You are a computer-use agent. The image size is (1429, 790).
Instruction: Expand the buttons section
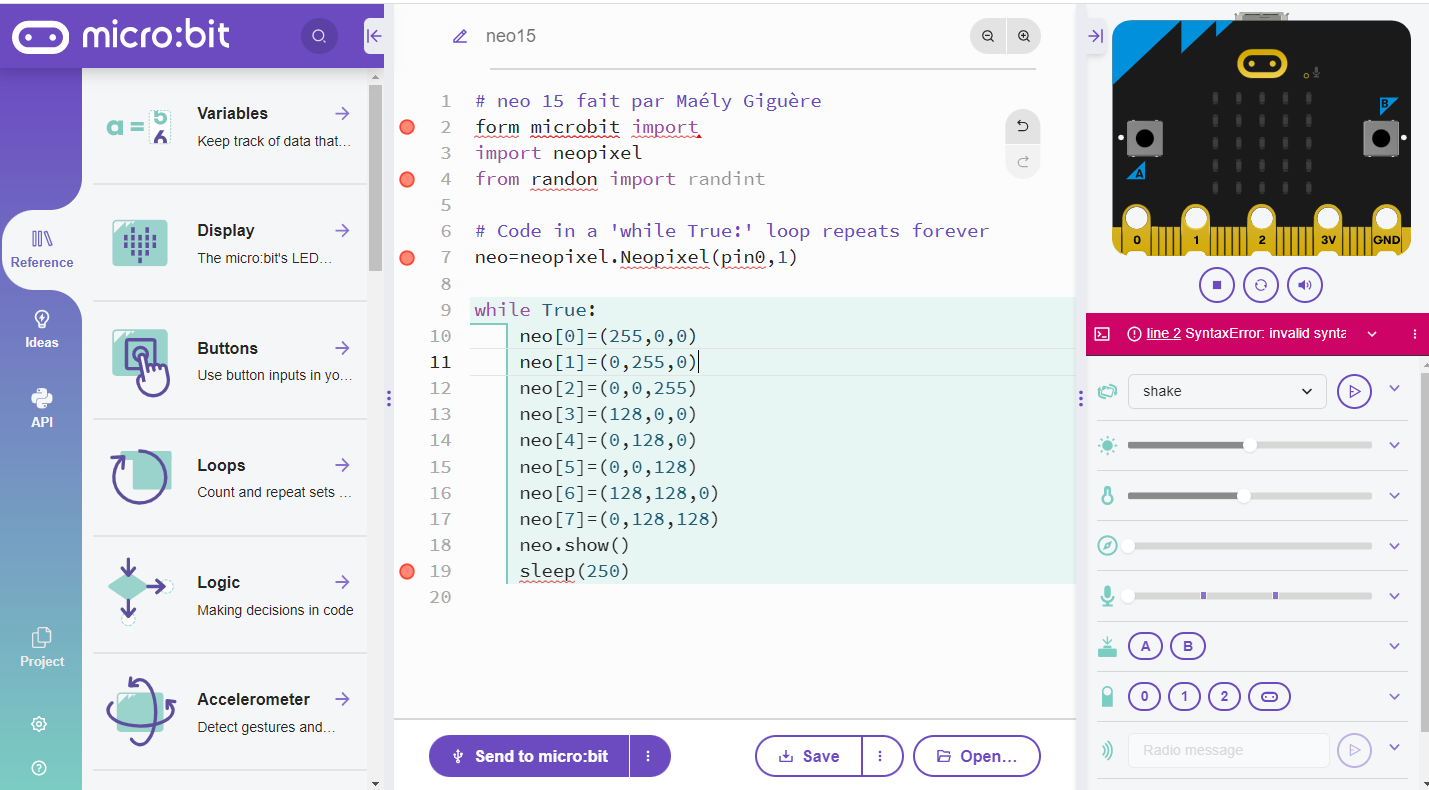pyautogui.click(x=1395, y=646)
